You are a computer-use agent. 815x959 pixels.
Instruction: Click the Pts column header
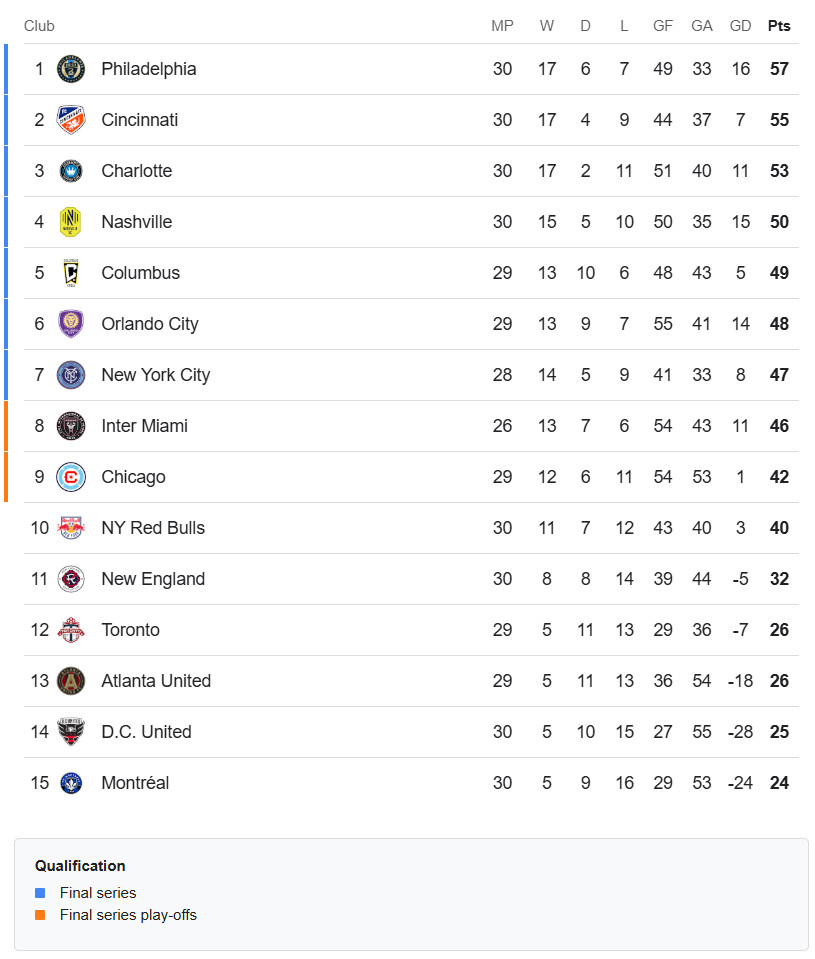click(779, 26)
